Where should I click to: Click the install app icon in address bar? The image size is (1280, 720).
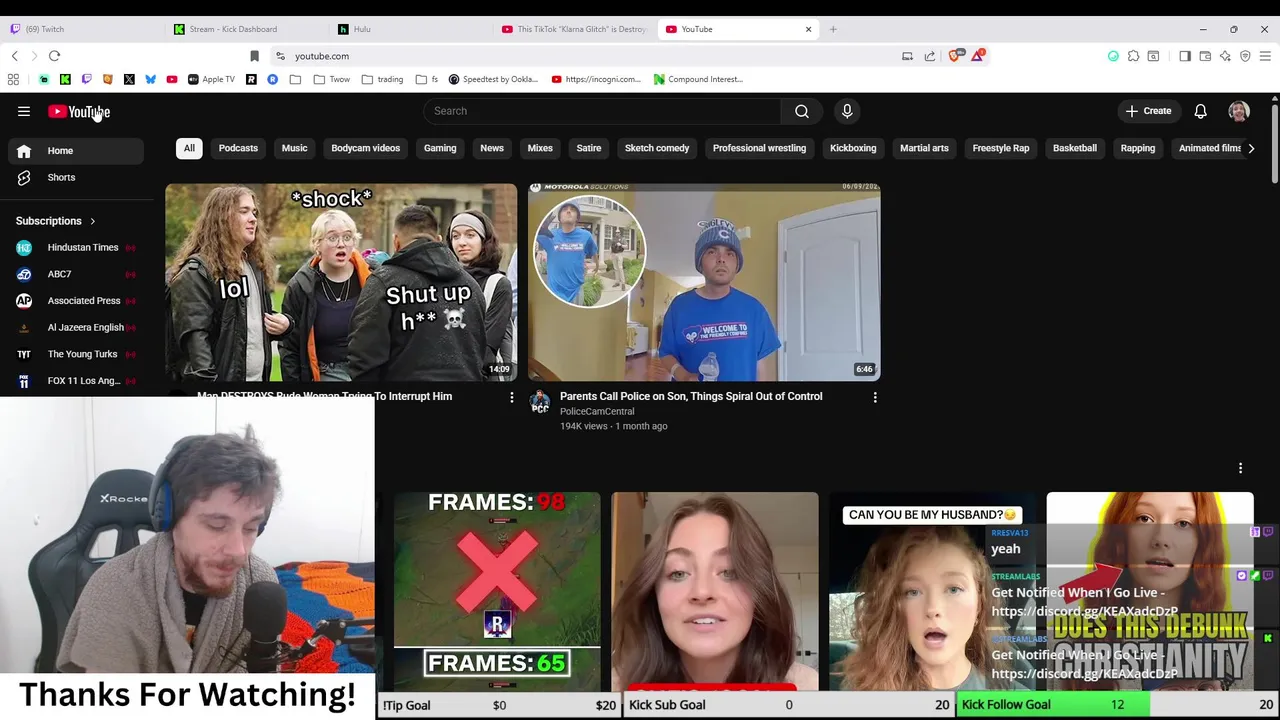click(x=907, y=56)
